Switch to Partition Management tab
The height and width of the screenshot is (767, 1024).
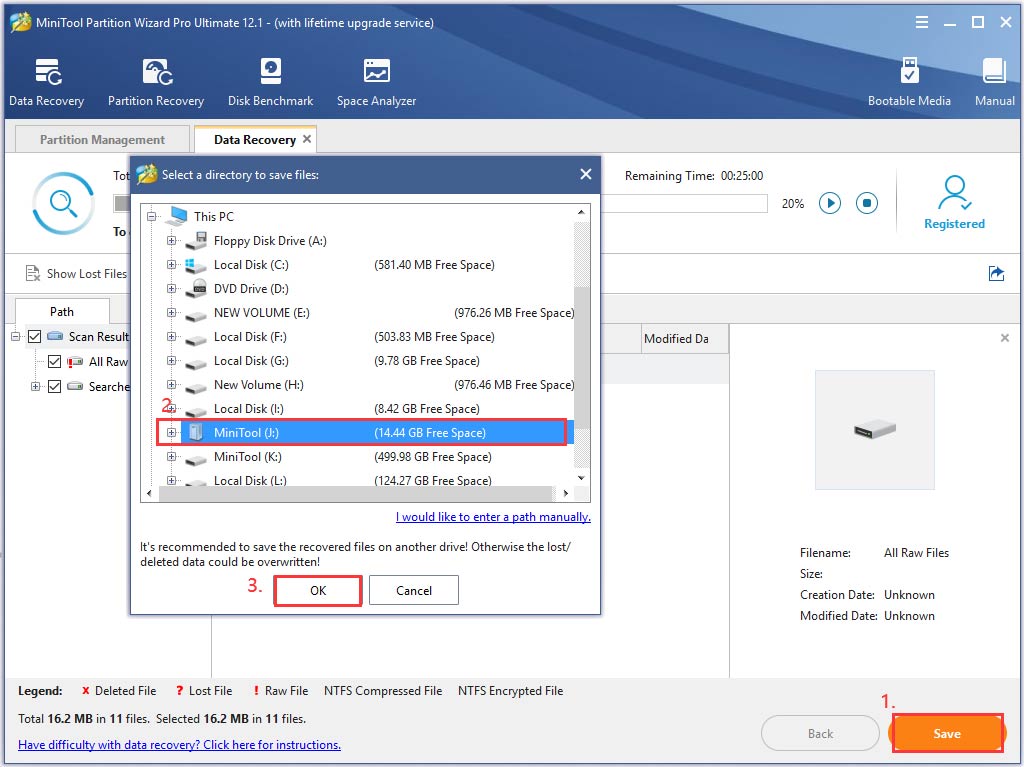pos(102,139)
